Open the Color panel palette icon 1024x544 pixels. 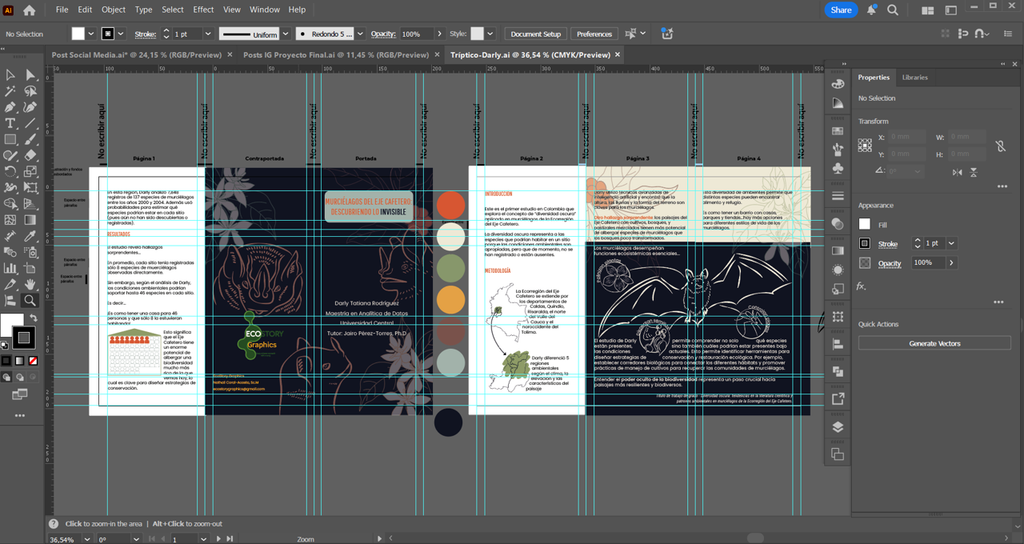838,84
